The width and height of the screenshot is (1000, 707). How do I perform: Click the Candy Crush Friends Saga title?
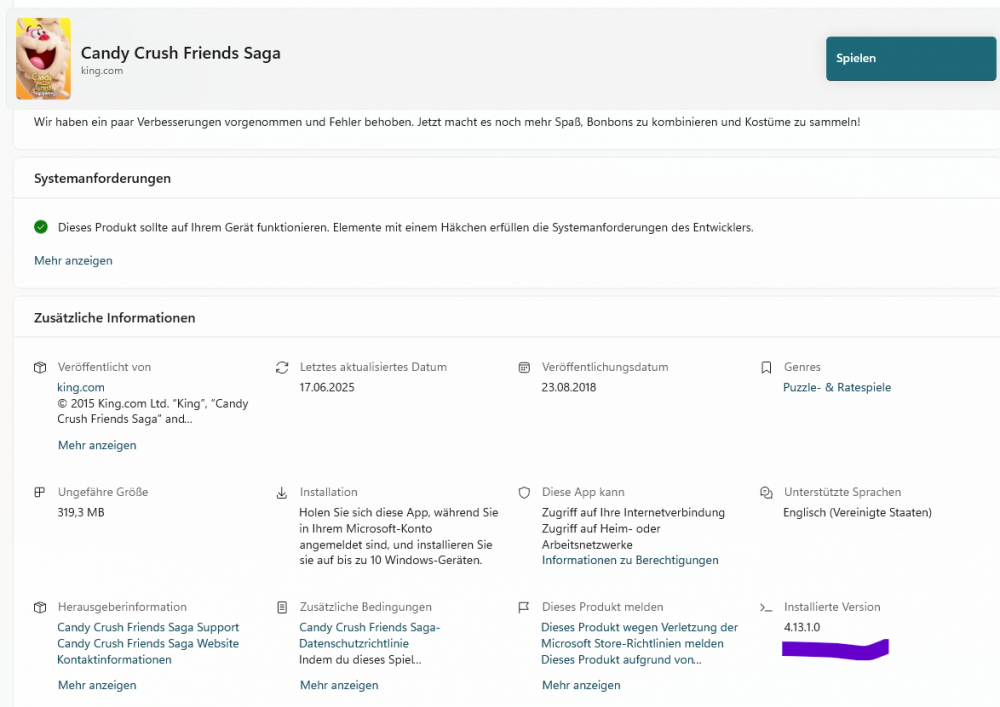coord(180,53)
